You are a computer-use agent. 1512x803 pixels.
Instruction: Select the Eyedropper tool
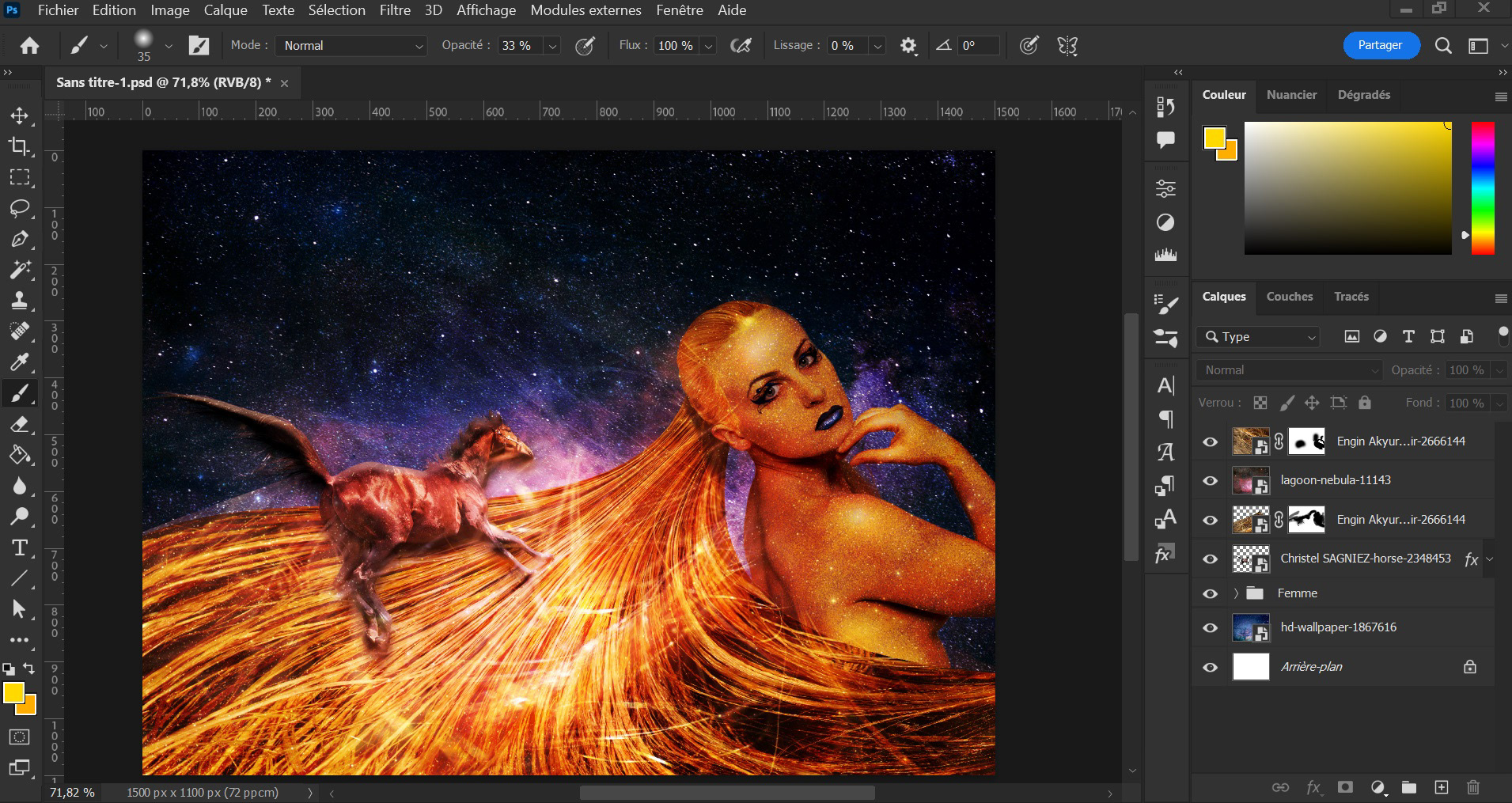coord(20,362)
